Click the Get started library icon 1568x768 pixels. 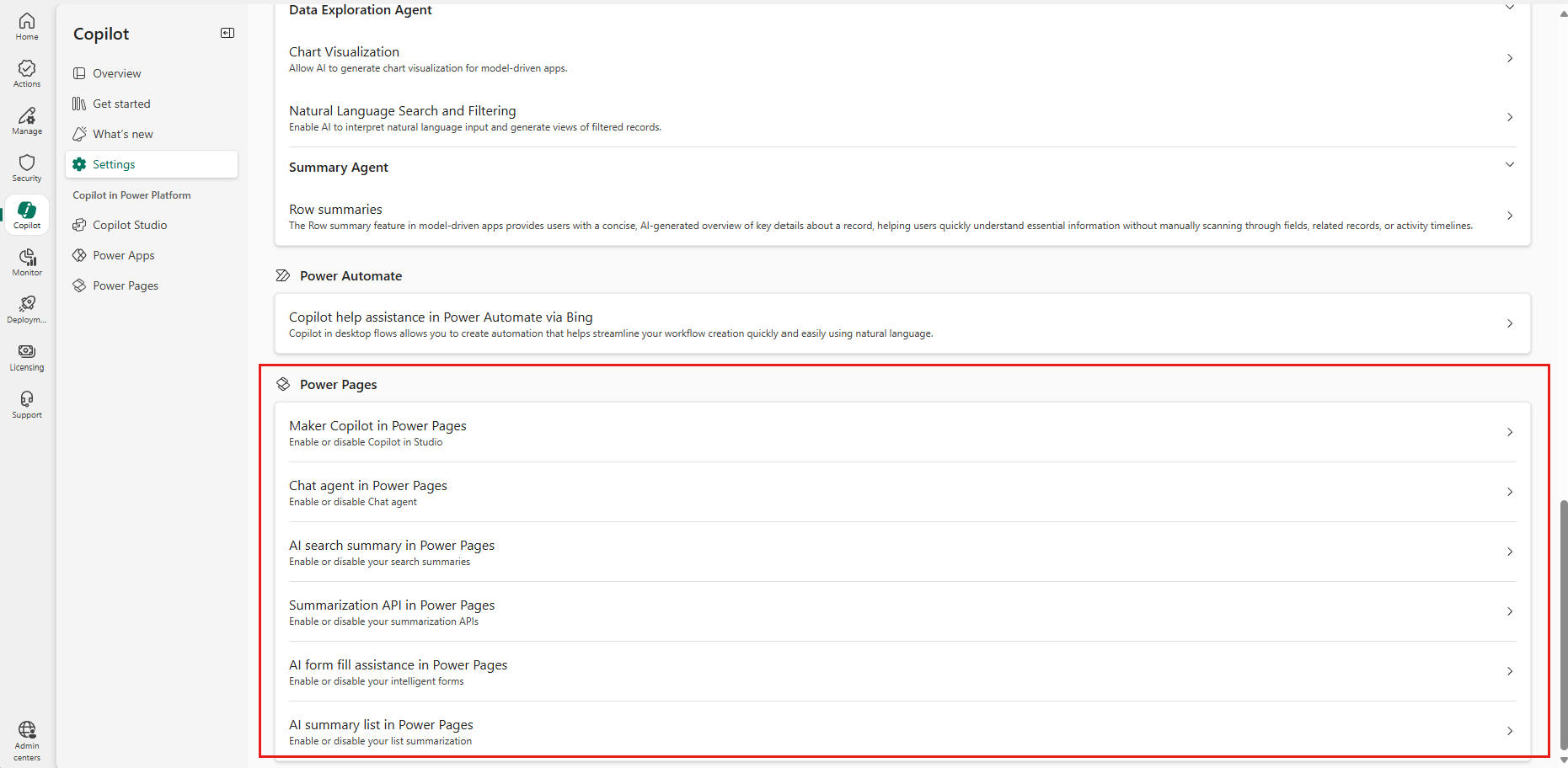tap(79, 104)
